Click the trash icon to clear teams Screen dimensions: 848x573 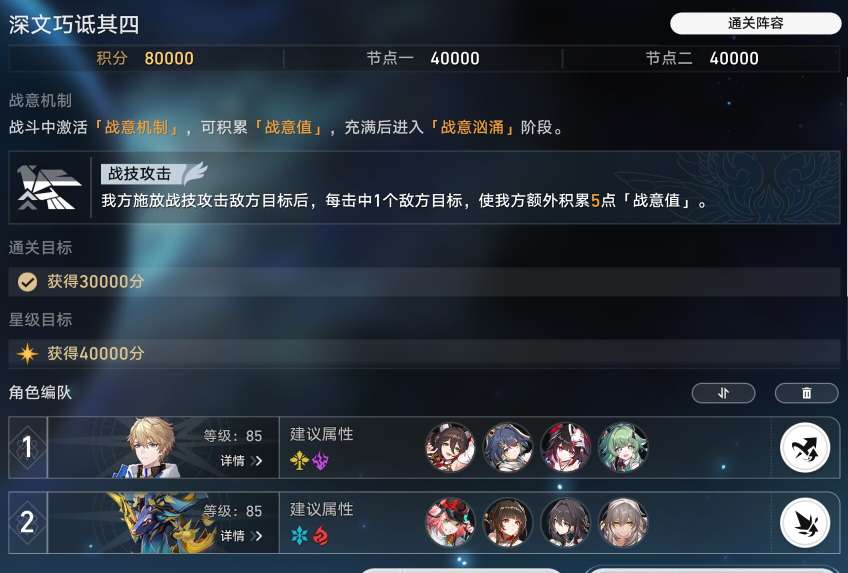(806, 393)
